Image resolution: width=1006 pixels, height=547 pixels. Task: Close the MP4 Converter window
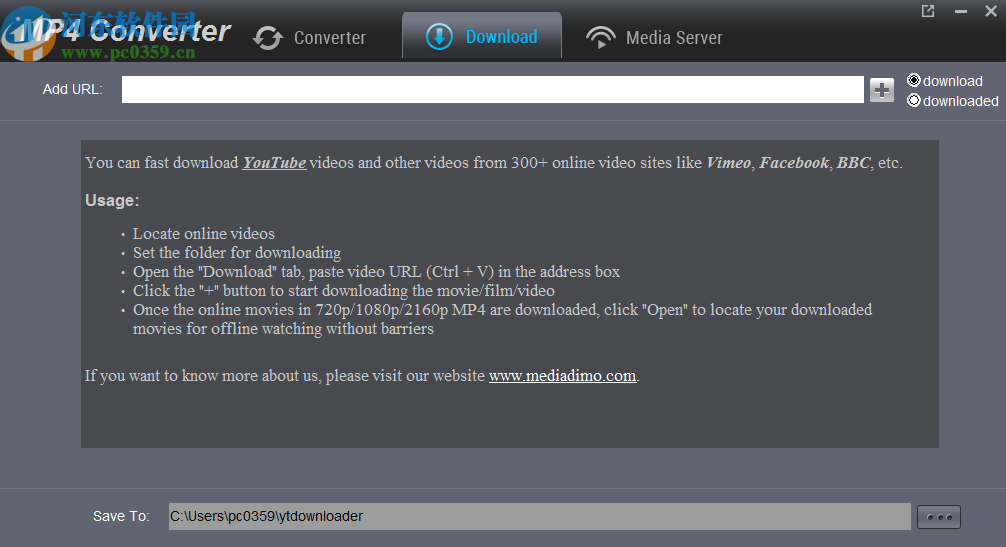[991, 11]
